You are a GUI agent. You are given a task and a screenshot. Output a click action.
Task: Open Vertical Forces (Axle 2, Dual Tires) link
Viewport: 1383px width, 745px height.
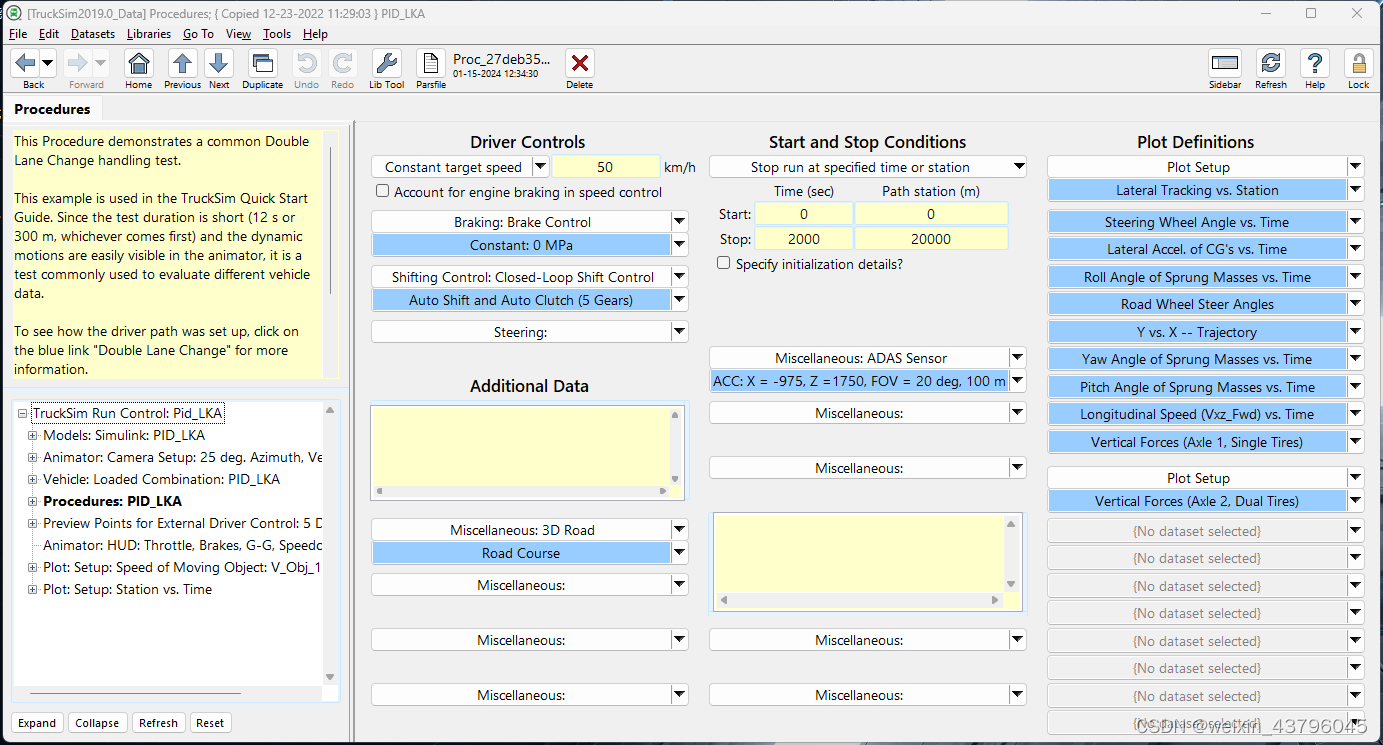pyautogui.click(x=1197, y=501)
